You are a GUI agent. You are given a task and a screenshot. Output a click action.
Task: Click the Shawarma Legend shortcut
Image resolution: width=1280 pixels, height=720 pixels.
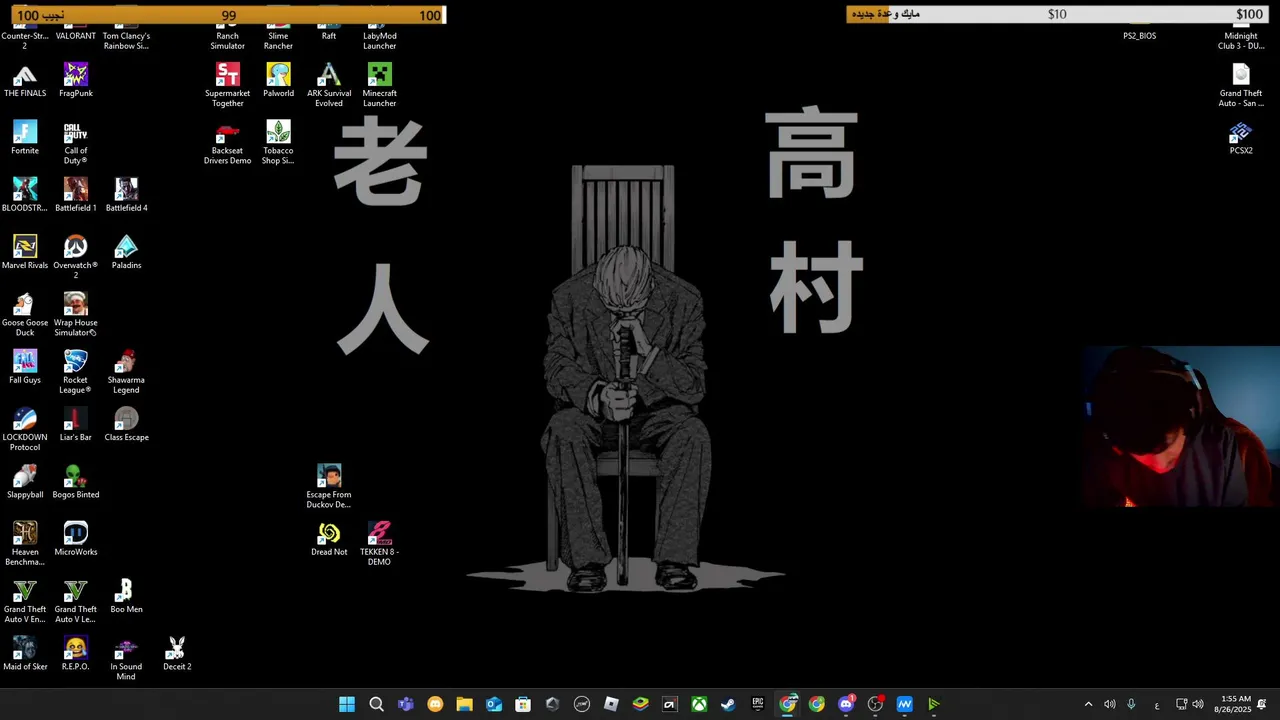click(x=126, y=372)
